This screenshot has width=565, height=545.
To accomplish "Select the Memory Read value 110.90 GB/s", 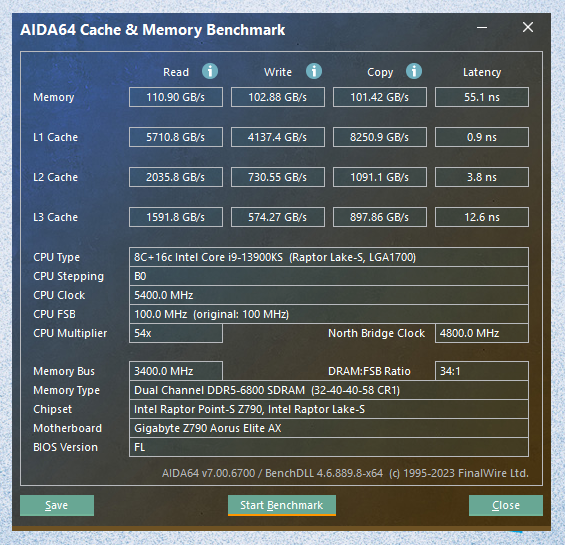I will pos(176,97).
